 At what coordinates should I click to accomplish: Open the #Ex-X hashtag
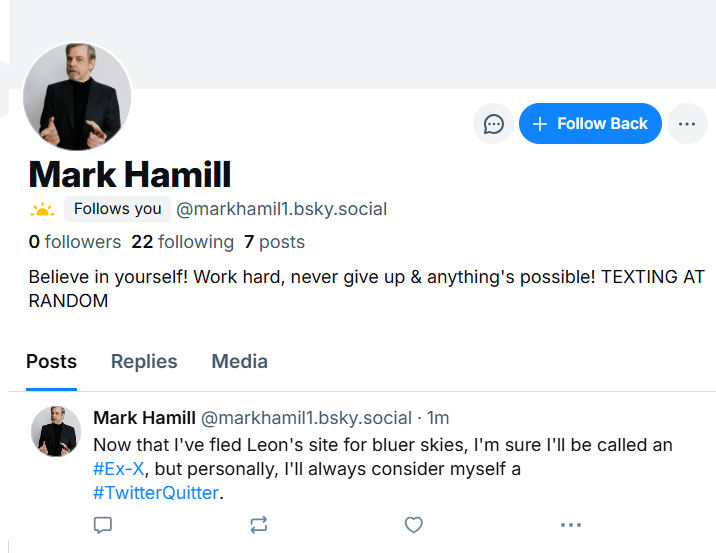(x=118, y=469)
